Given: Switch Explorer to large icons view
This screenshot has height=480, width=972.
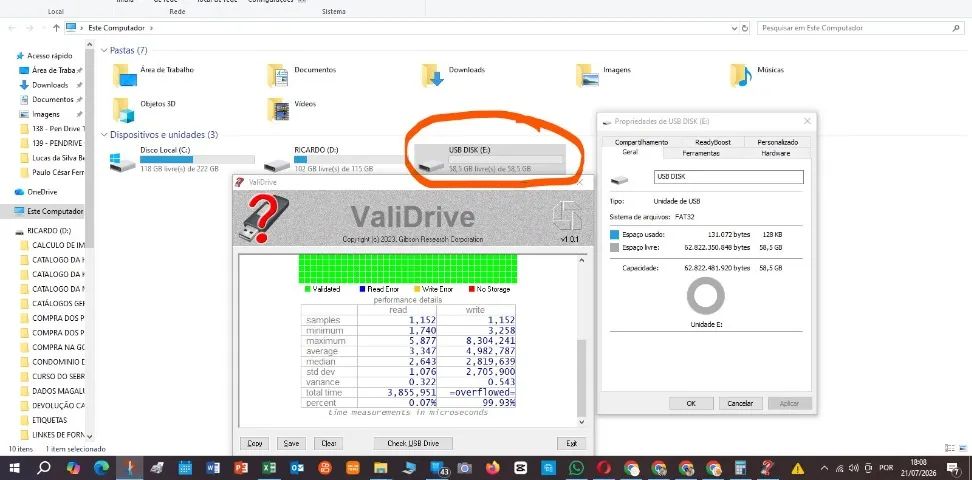Looking at the screenshot, I should (963, 448).
